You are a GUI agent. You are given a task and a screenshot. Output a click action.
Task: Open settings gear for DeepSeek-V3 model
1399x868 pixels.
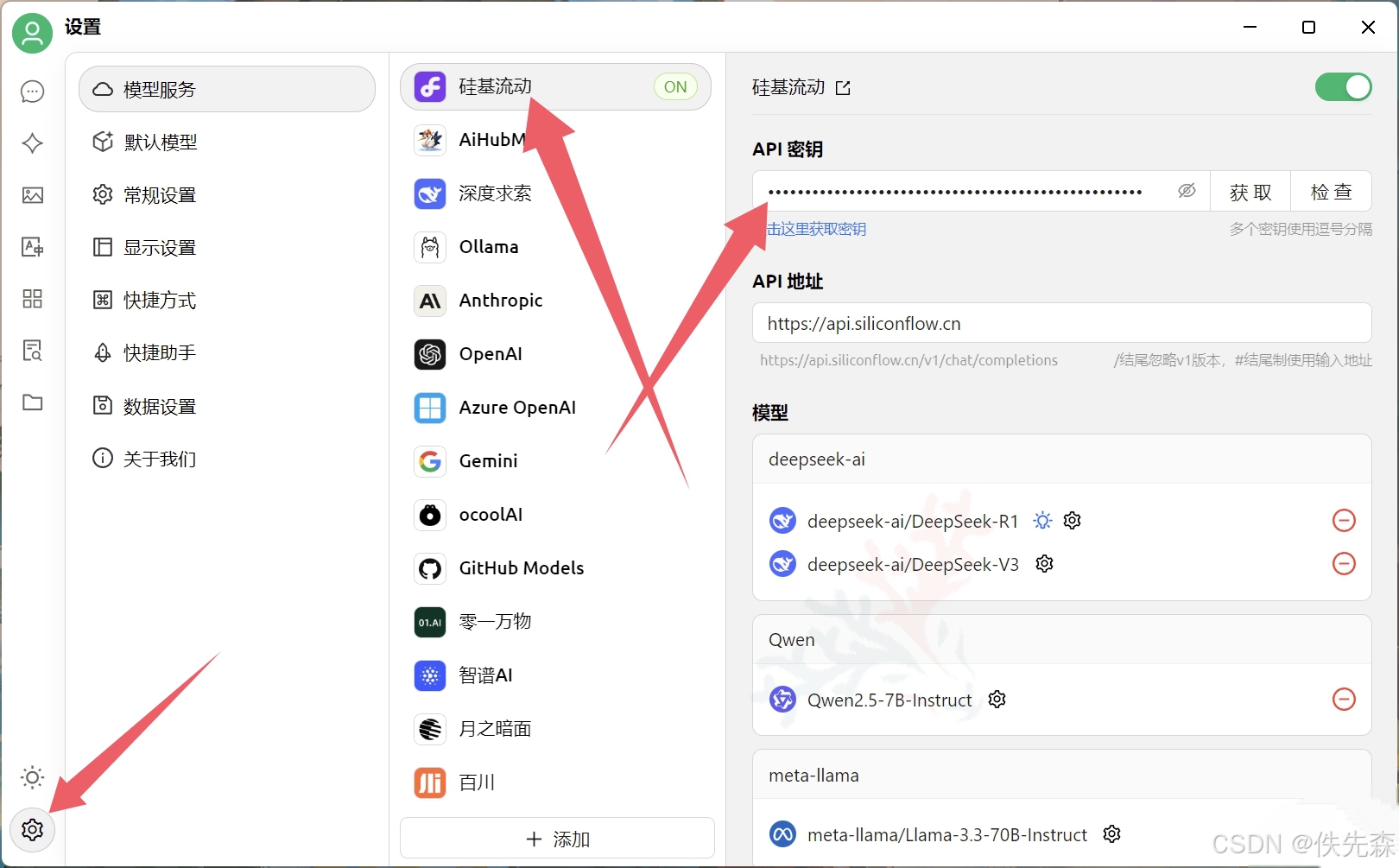[x=1045, y=564]
